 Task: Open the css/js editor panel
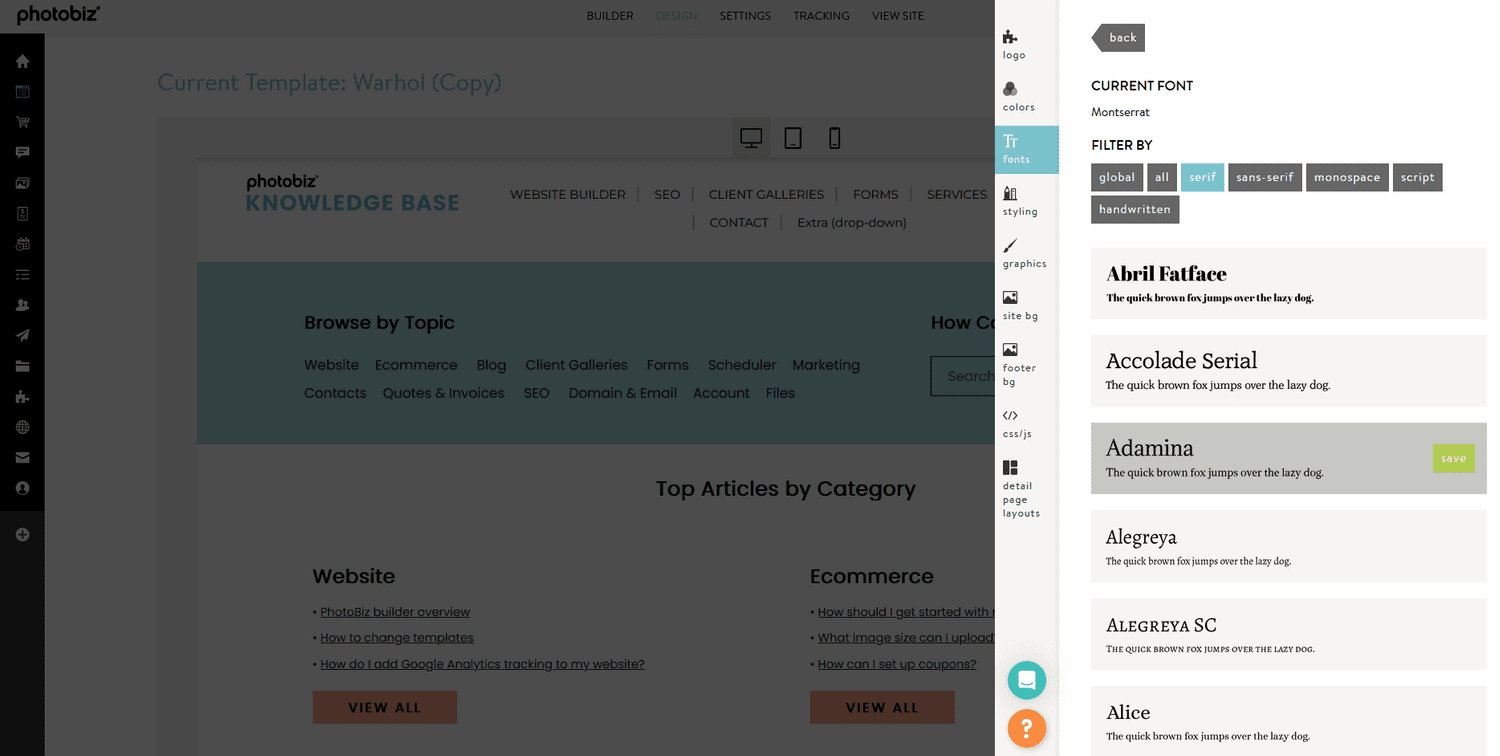coord(1016,424)
